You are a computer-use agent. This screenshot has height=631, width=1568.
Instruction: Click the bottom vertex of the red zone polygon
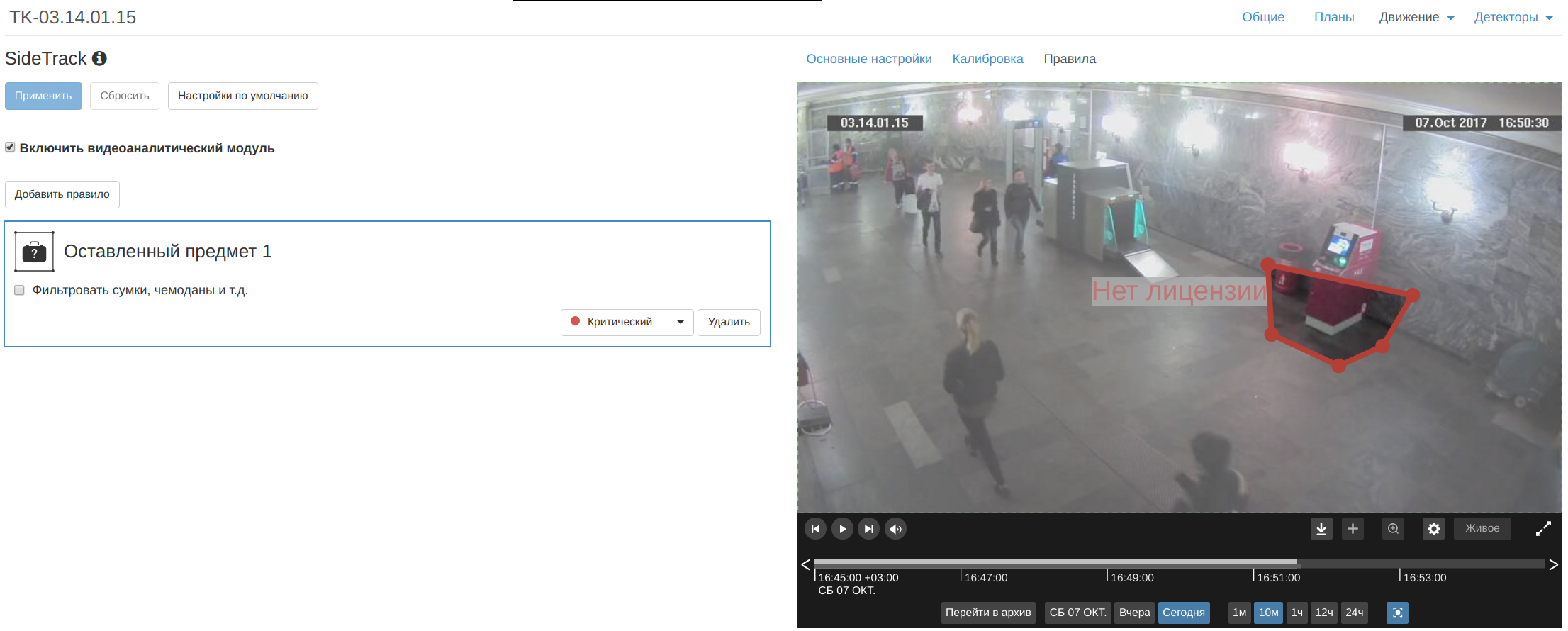coord(1338,366)
